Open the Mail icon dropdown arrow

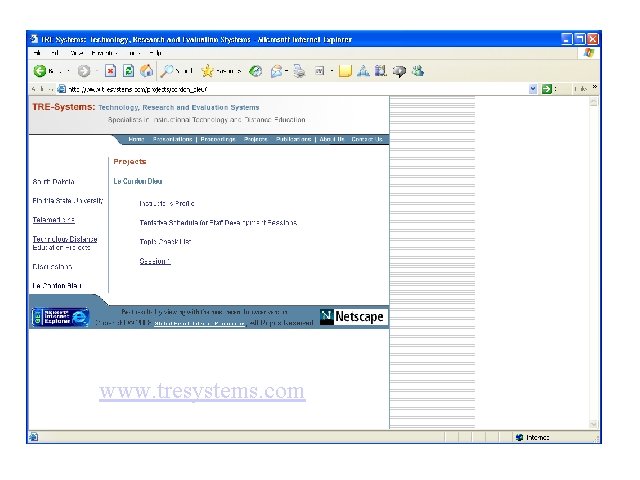[287, 71]
